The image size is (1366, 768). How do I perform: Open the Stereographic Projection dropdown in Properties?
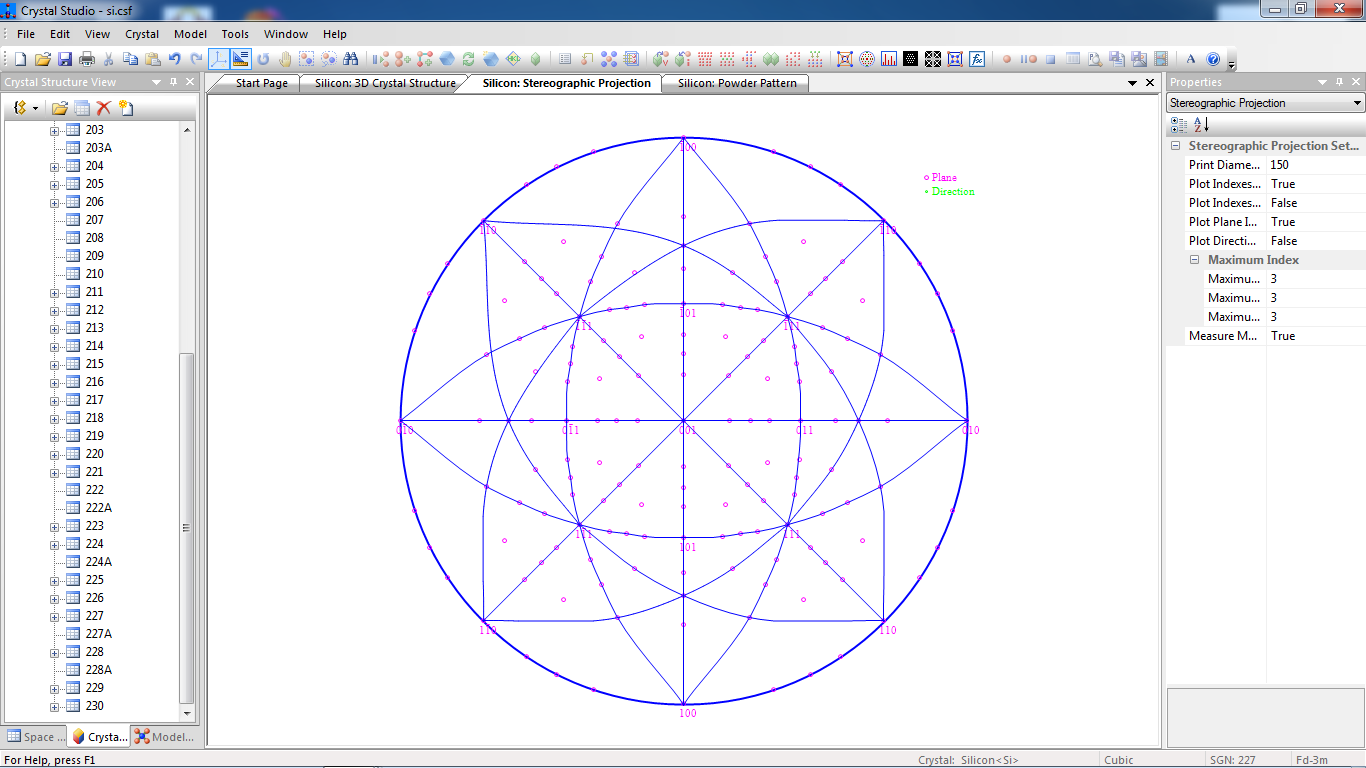coord(1357,103)
